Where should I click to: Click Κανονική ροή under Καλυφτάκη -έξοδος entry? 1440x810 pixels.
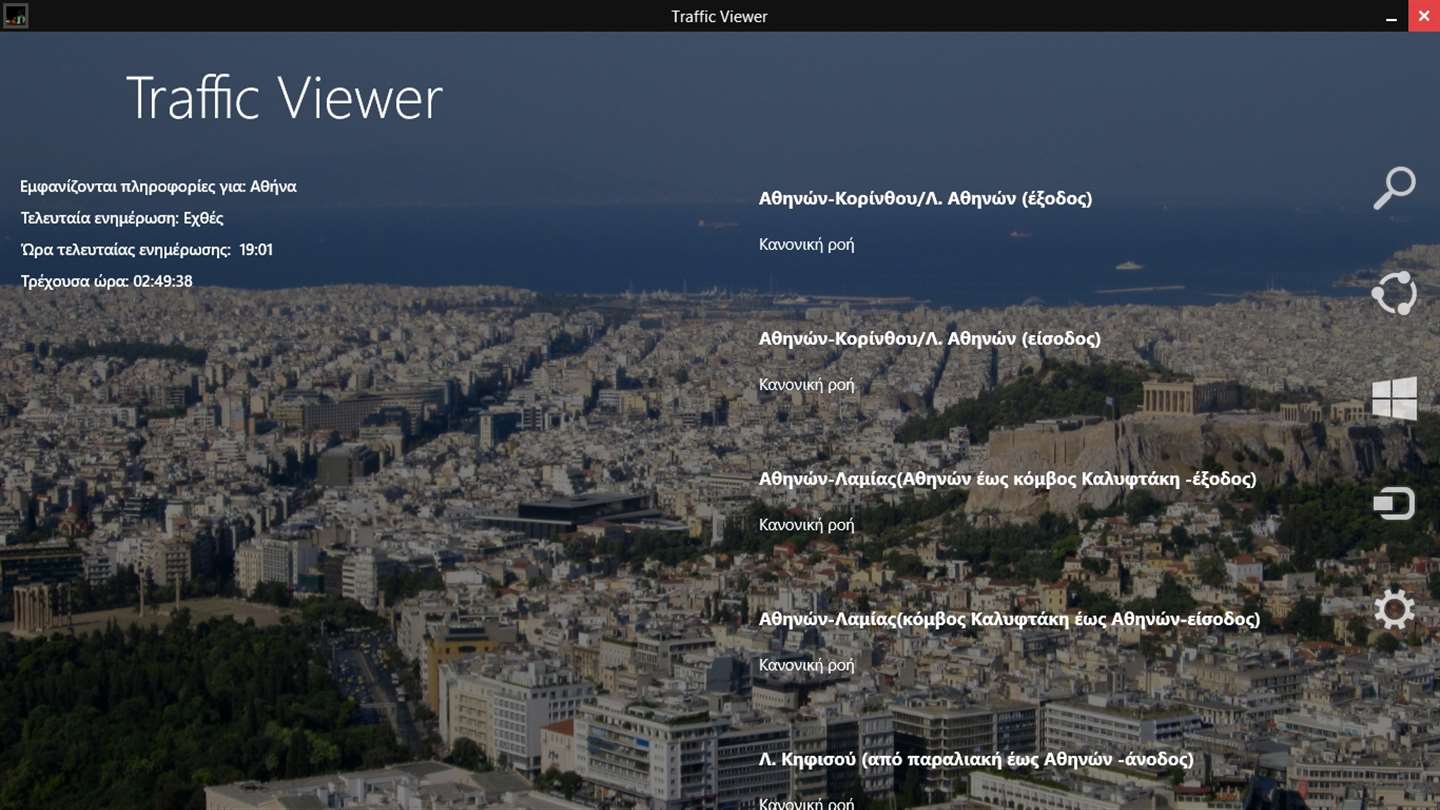pyautogui.click(x=806, y=524)
